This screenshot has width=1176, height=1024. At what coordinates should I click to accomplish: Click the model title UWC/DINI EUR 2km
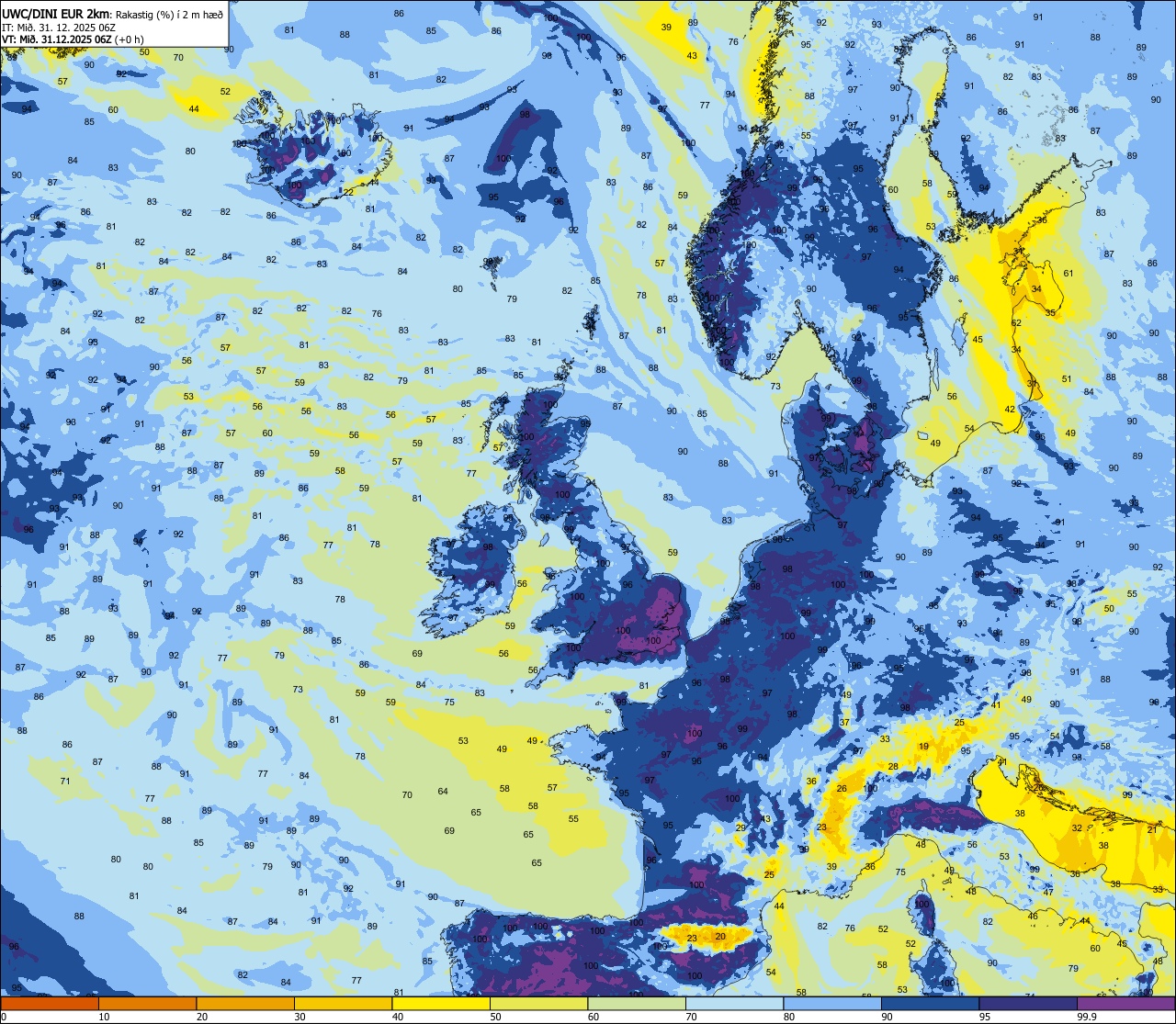[x=56, y=14]
